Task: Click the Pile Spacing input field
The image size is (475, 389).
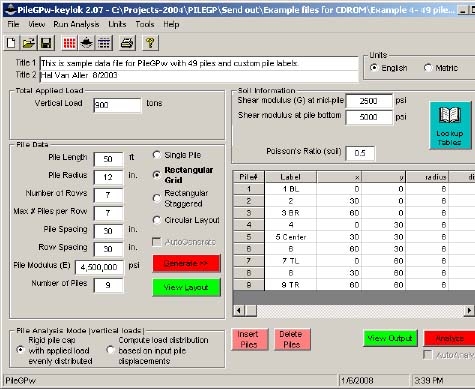Action: coord(108,231)
